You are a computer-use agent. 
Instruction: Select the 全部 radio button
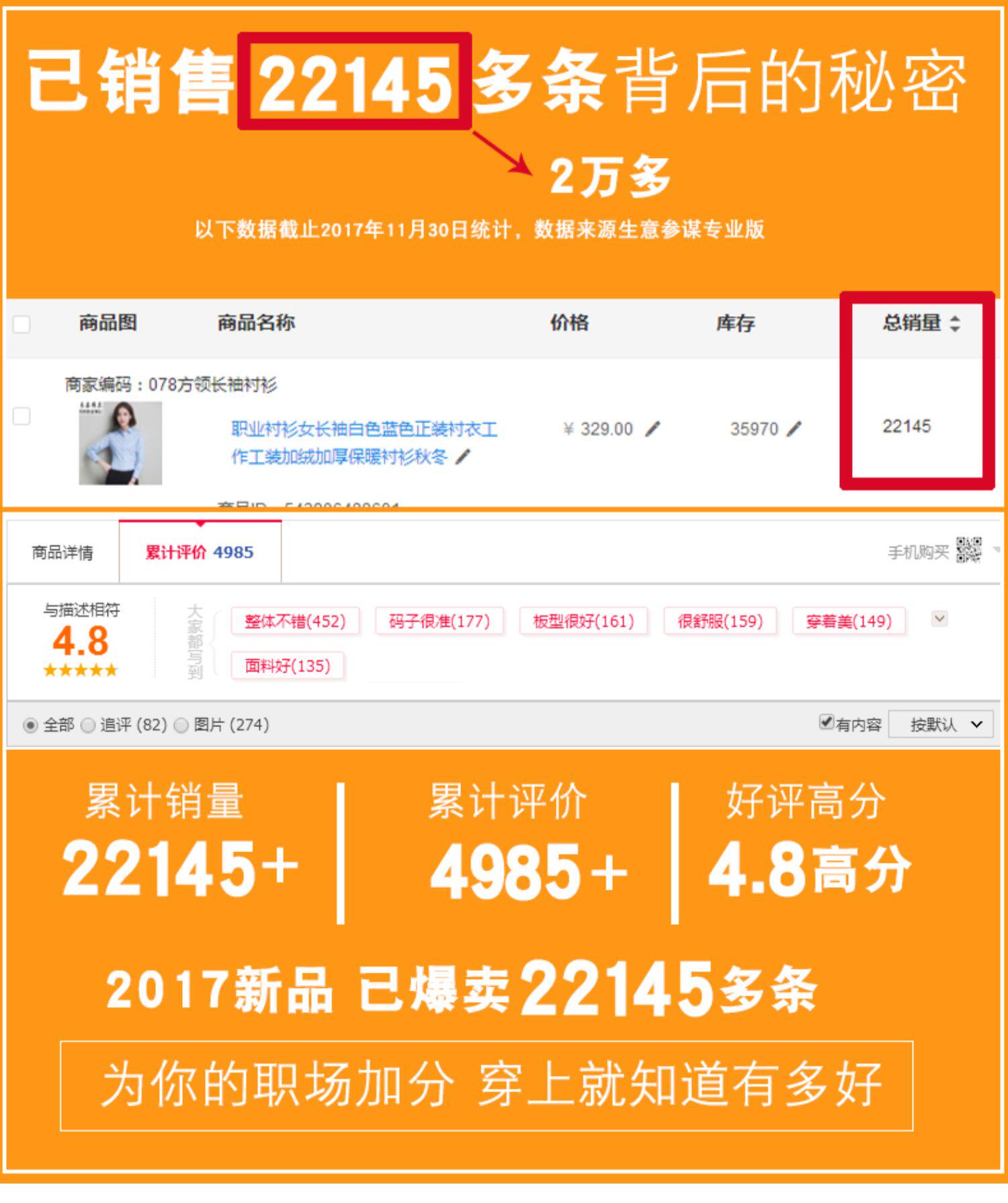pyautogui.click(x=30, y=725)
